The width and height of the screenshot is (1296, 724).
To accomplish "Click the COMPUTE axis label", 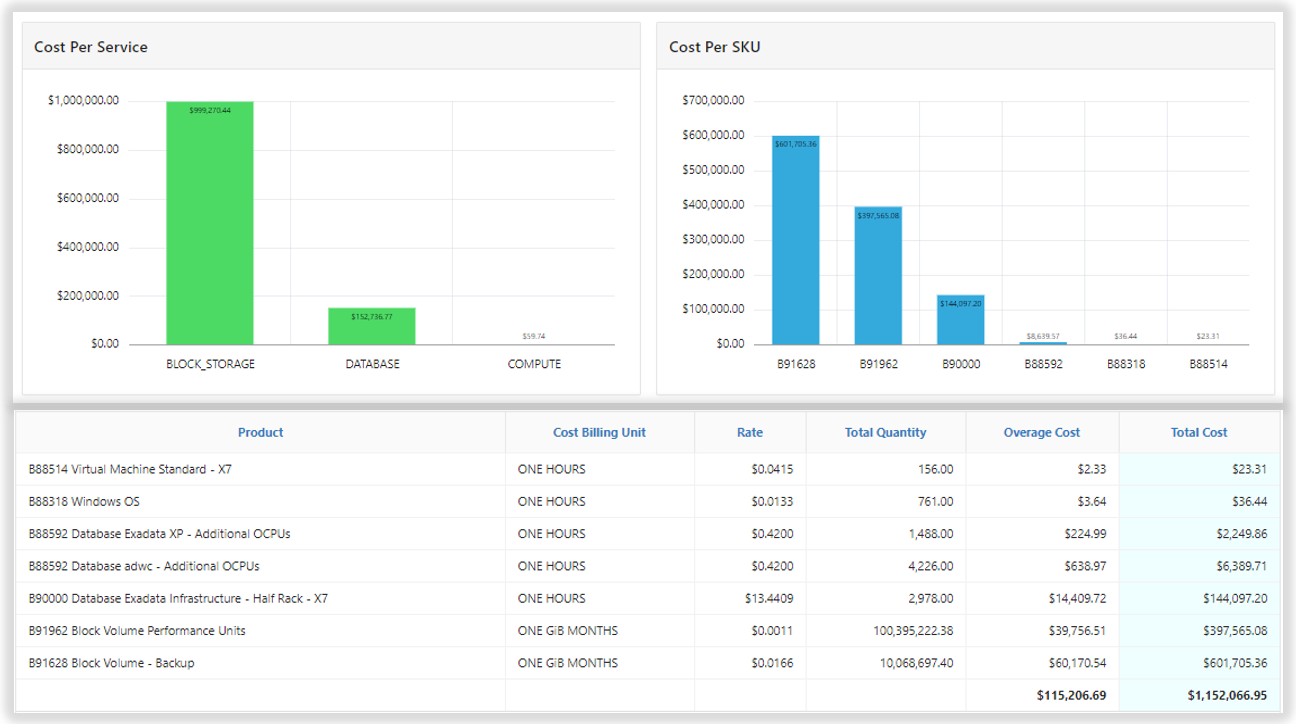I will pos(534,364).
